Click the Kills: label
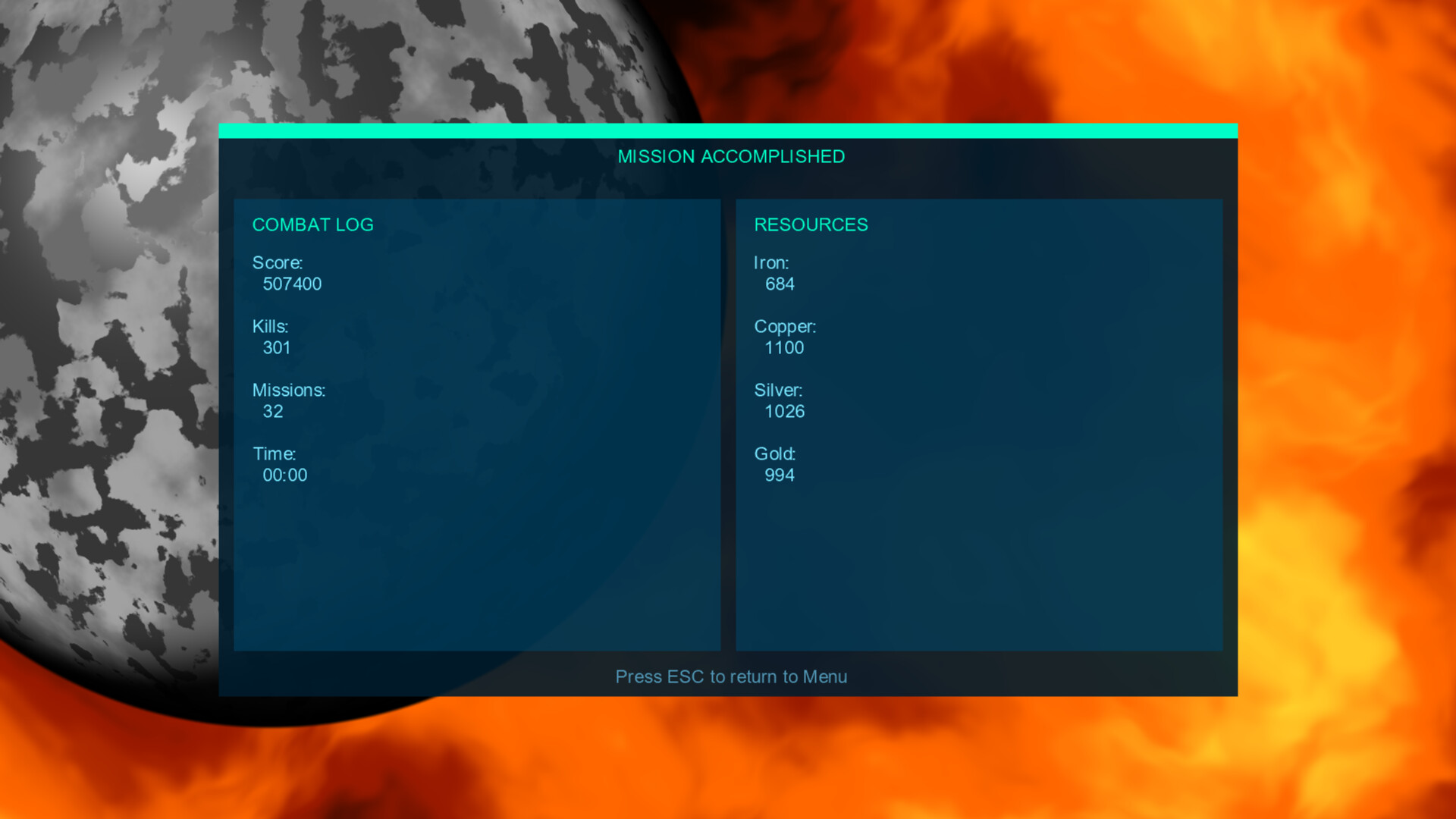The width and height of the screenshot is (1456, 819). tap(270, 327)
